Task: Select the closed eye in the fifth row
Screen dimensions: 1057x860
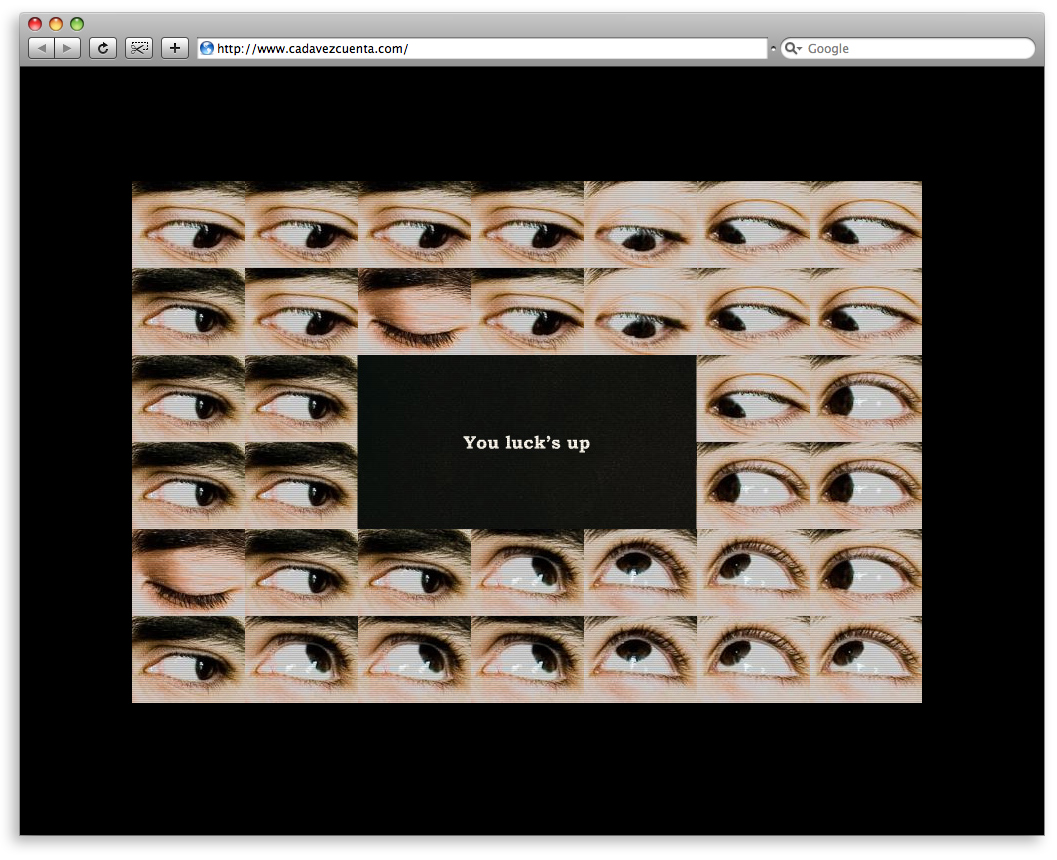Action: click(188, 573)
